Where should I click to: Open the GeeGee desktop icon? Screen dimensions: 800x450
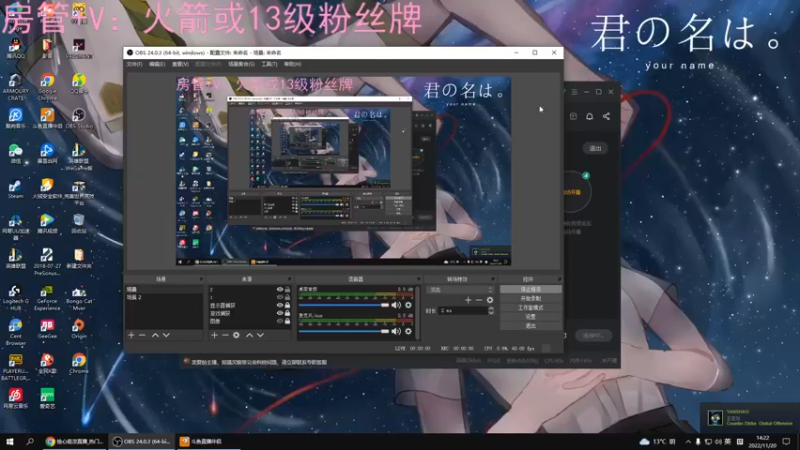[47, 329]
